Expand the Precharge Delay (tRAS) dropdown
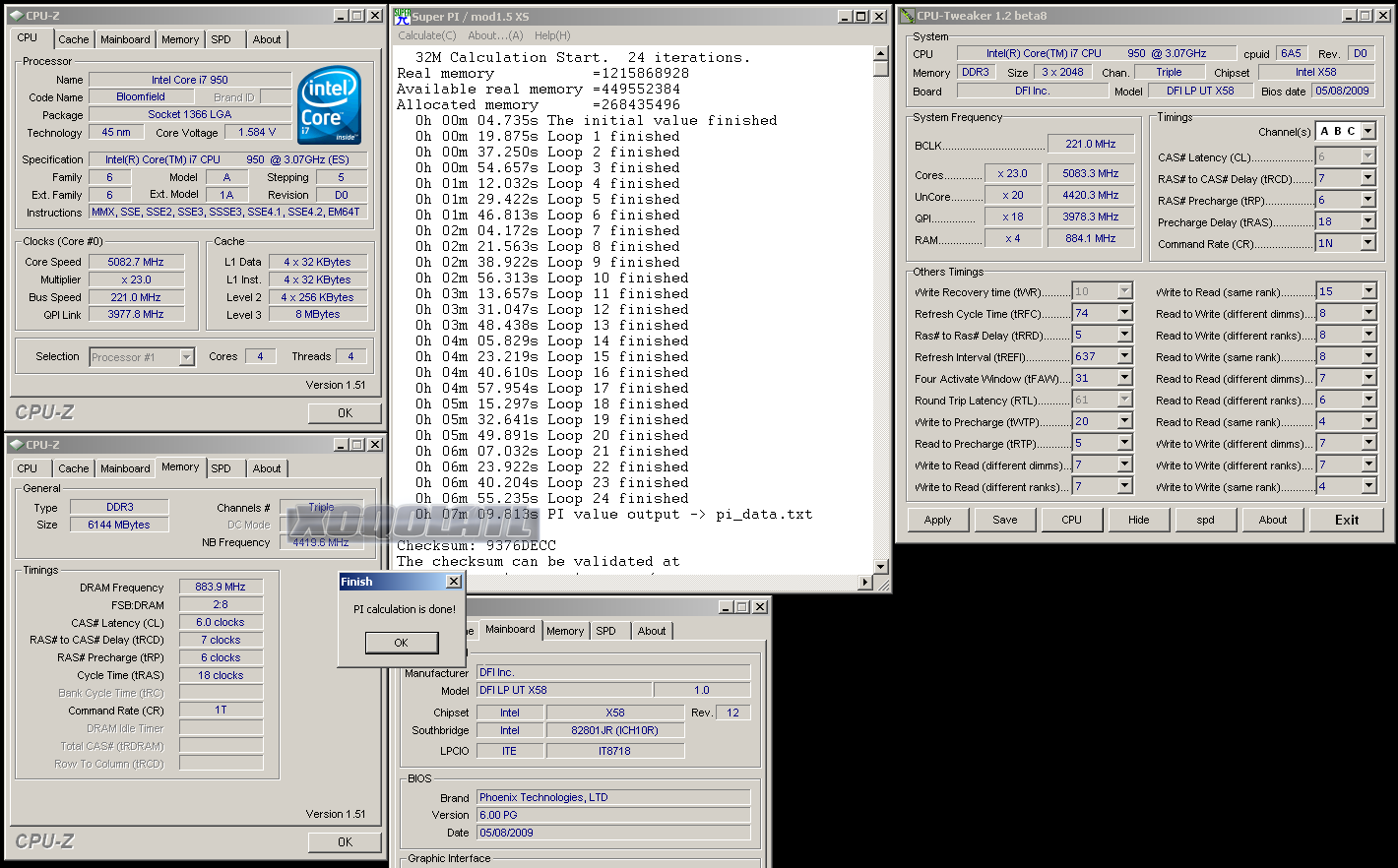The image size is (1398, 868). click(x=1367, y=221)
